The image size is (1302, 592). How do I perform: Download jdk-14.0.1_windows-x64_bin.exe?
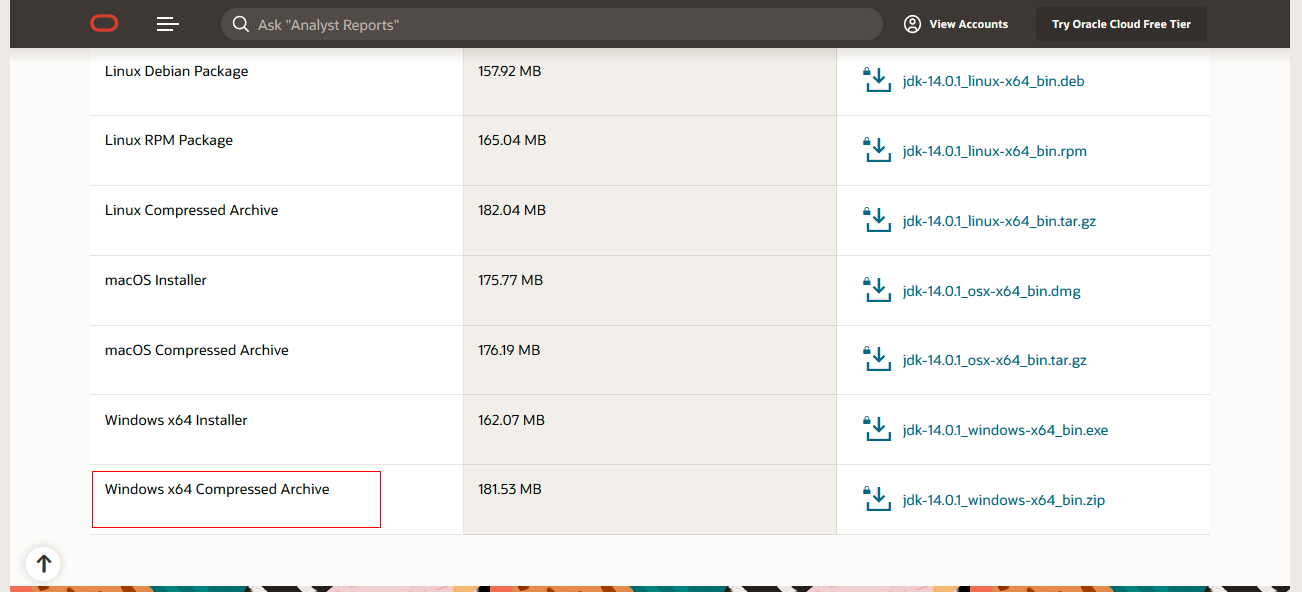[x=1005, y=430]
